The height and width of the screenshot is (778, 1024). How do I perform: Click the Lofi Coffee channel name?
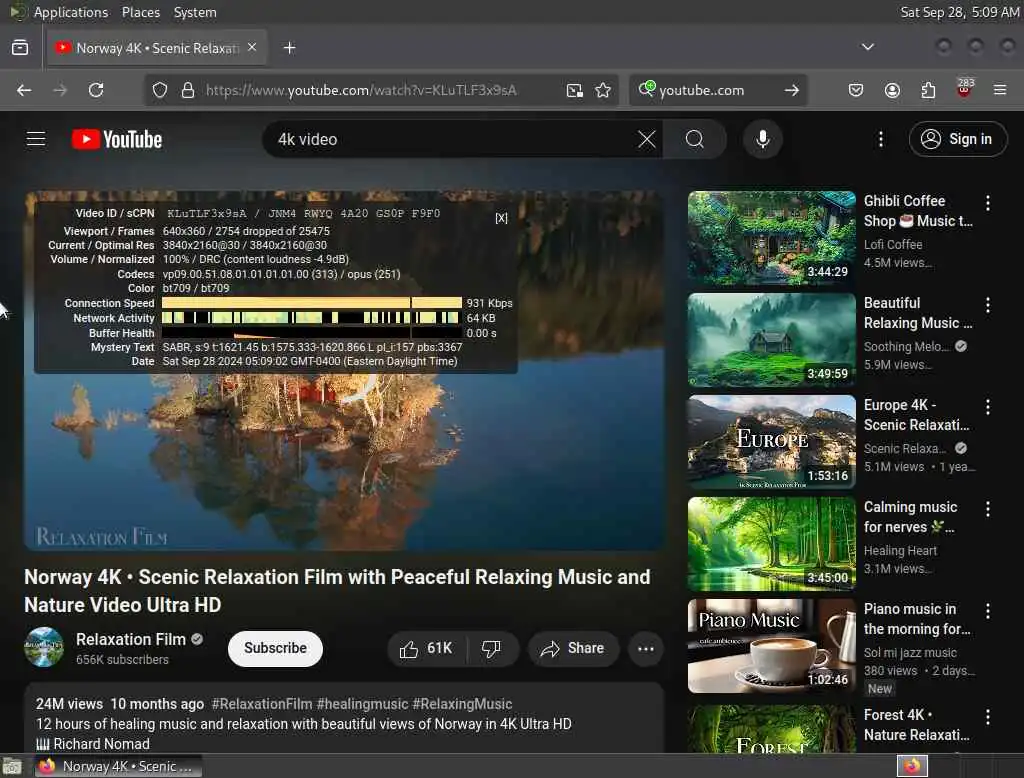coord(893,244)
